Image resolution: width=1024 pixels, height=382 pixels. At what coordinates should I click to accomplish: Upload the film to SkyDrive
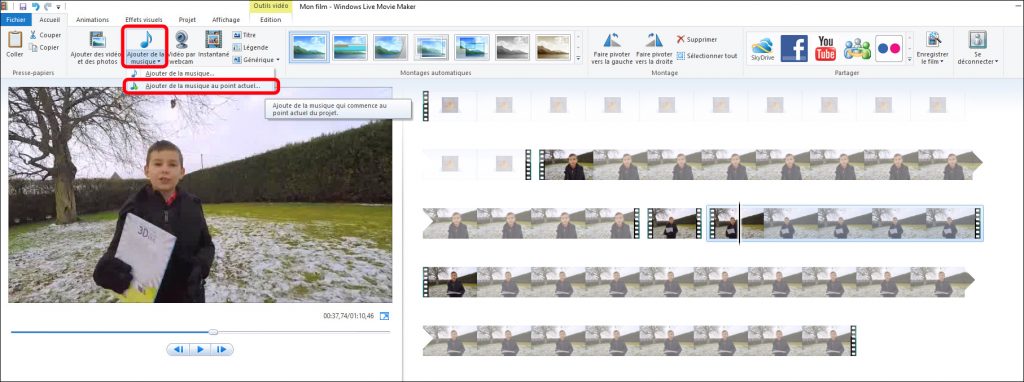click(762, 48)
